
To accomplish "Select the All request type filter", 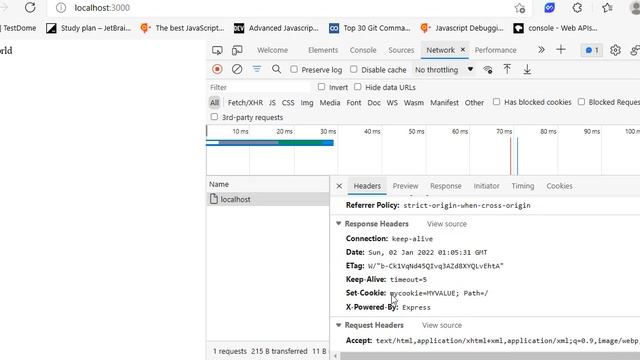I will click(214, 103).
